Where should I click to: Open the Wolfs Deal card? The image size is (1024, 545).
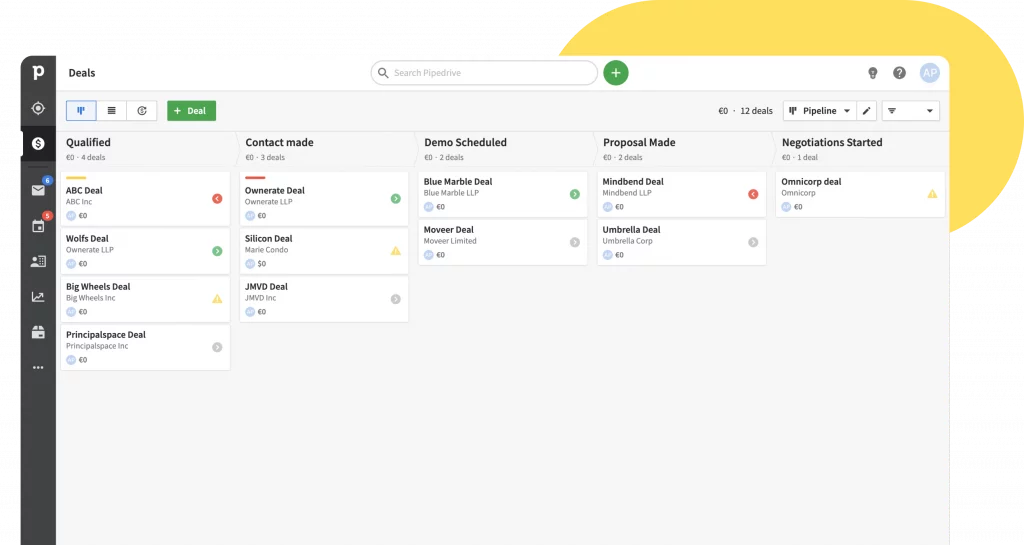coord(145,251)
